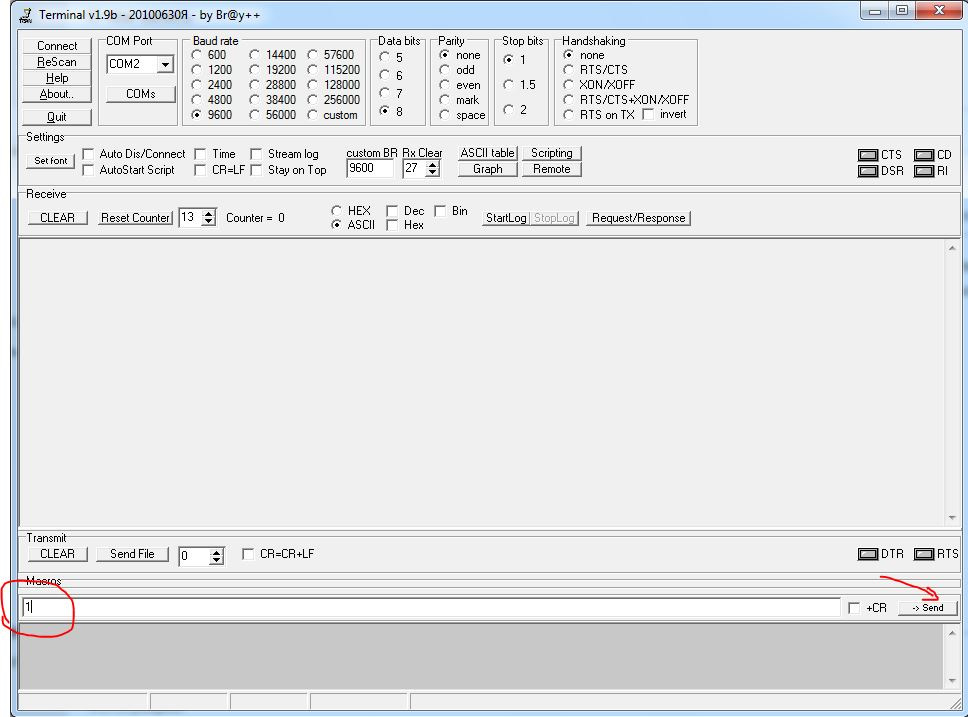Enable Stay on Top checkbox
The image size is (968, 717).
pyautogui.click(x=256, y=170)
